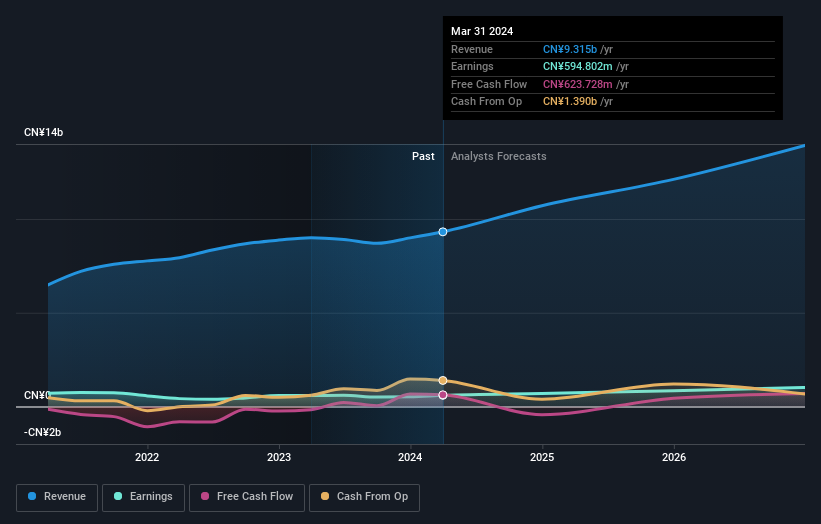
Task: Toggle the Cash From Op legend series
Action: click(364, 497)
